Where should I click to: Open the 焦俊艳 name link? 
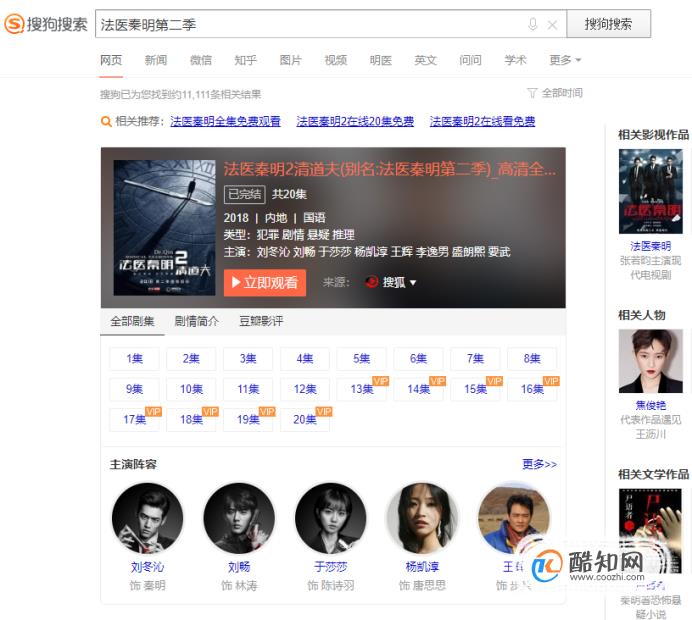point(651,405)
